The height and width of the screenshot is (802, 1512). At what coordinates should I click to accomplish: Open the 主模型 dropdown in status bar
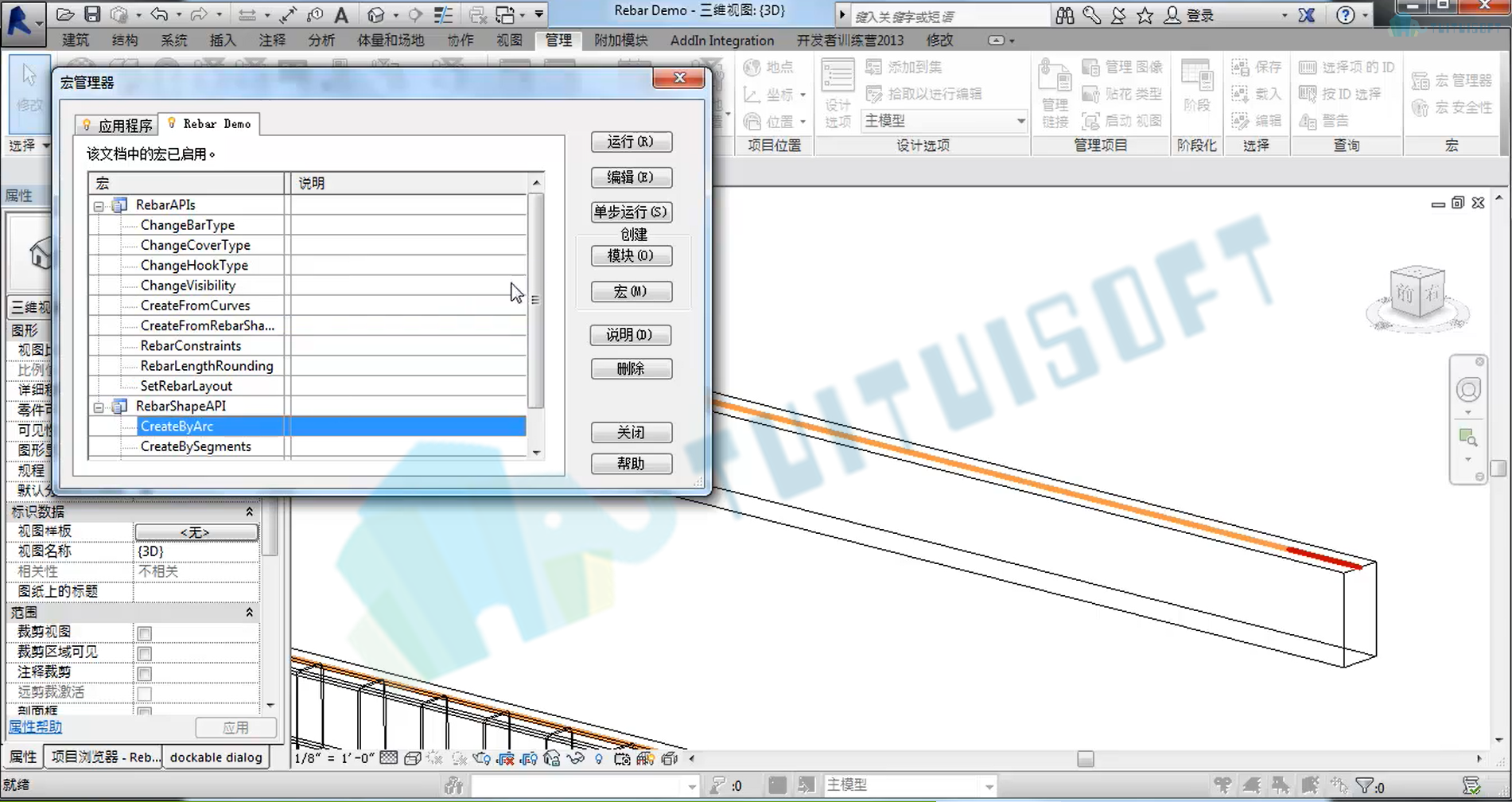click(909, 785)
